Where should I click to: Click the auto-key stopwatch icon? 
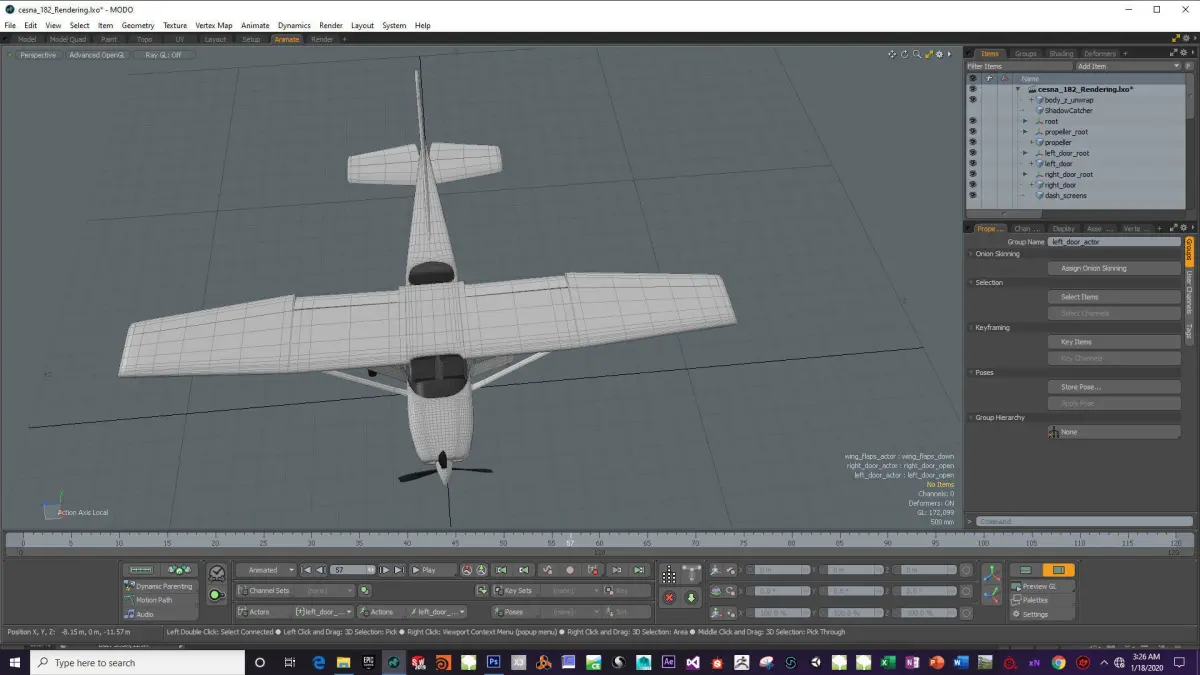pos(216,573)
